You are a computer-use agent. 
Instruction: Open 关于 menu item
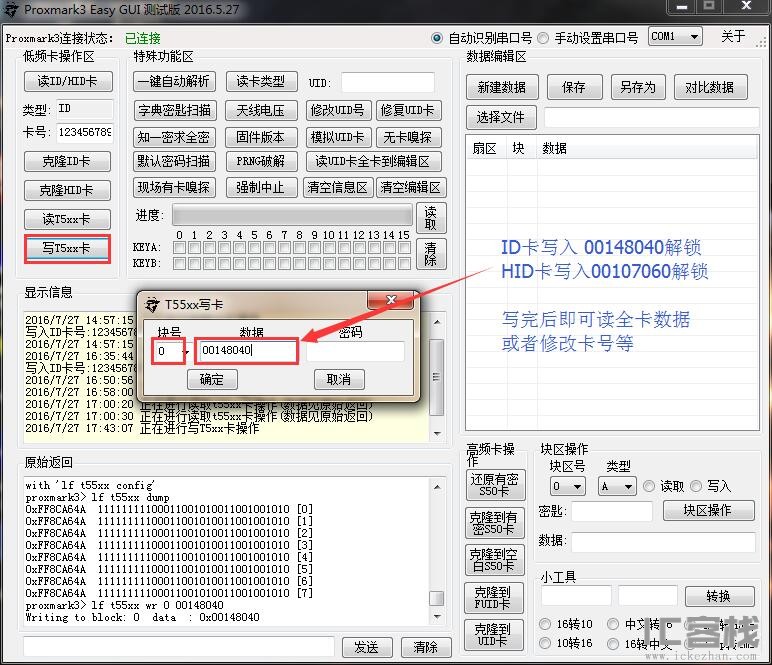(x=733, y=36)
